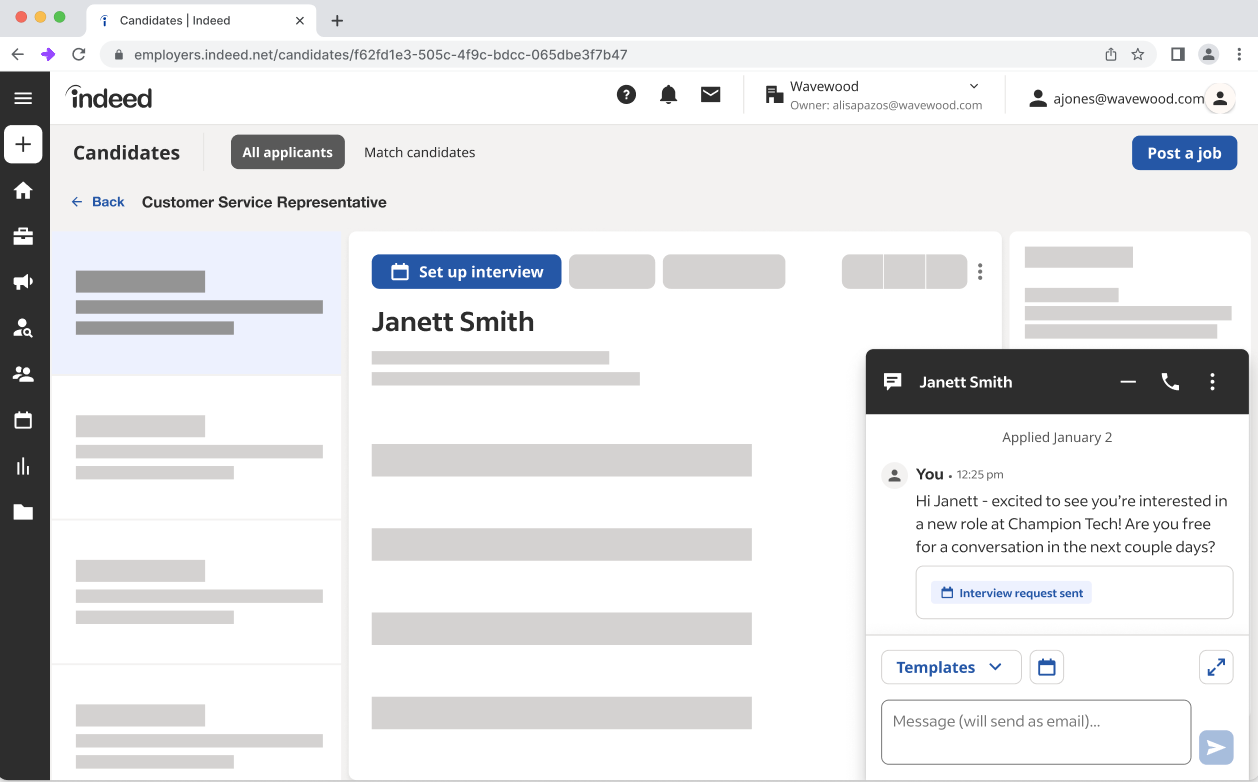
Task: Expand the chat panel to full size
Action: click(x=1216, y=667)
